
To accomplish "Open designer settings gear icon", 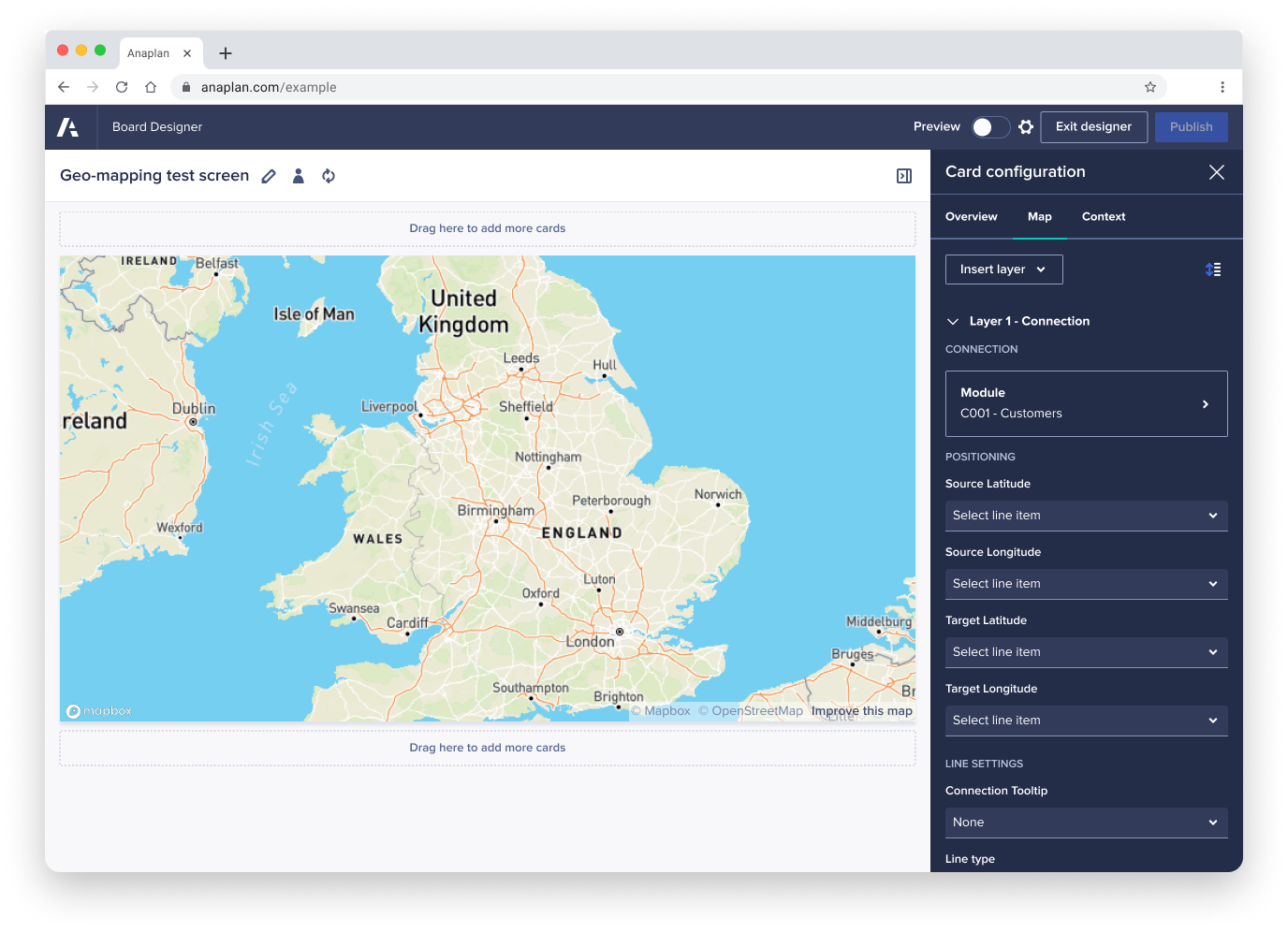I will pos(1026,127).
